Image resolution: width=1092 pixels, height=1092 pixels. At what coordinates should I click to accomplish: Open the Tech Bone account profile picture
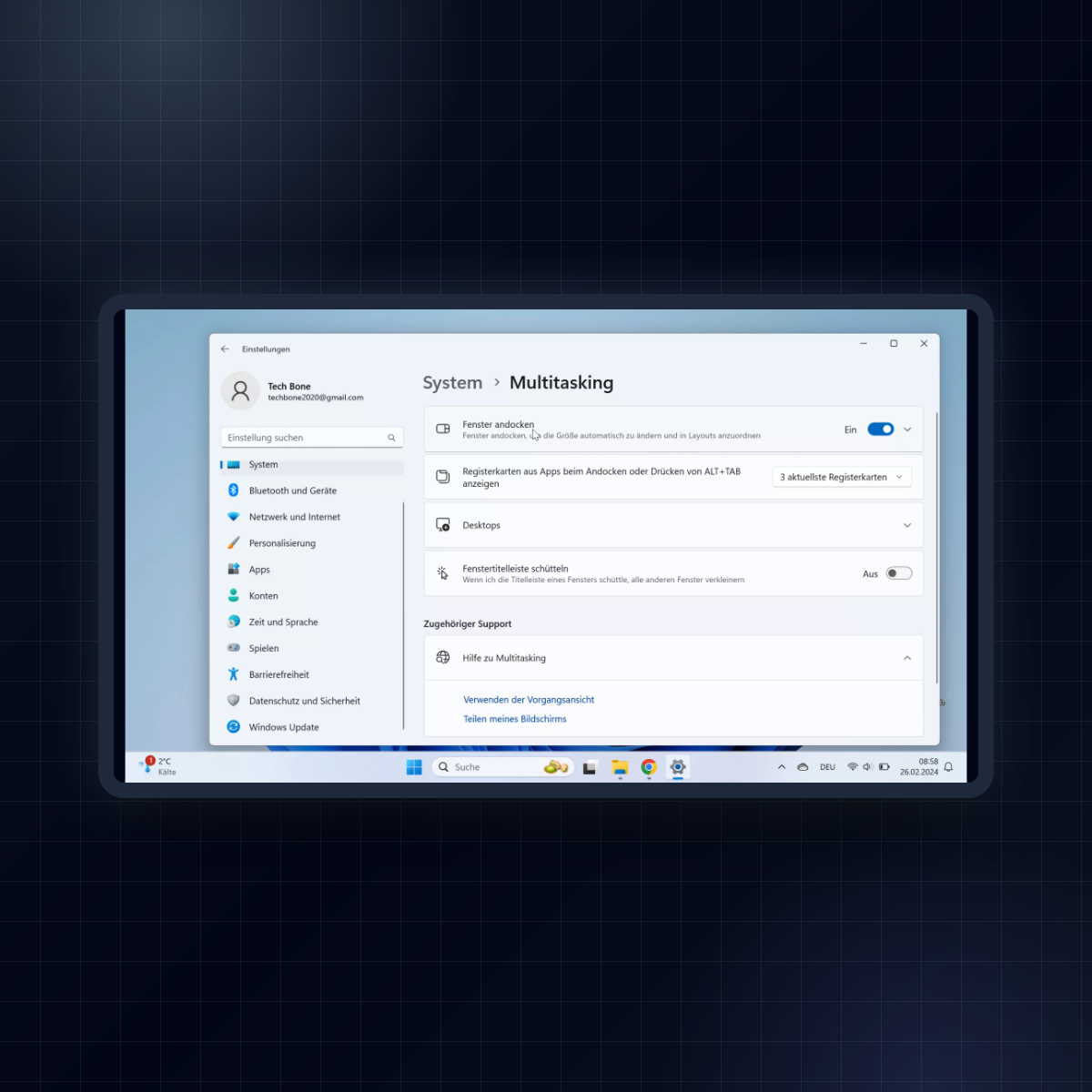(x=240, y=391)
